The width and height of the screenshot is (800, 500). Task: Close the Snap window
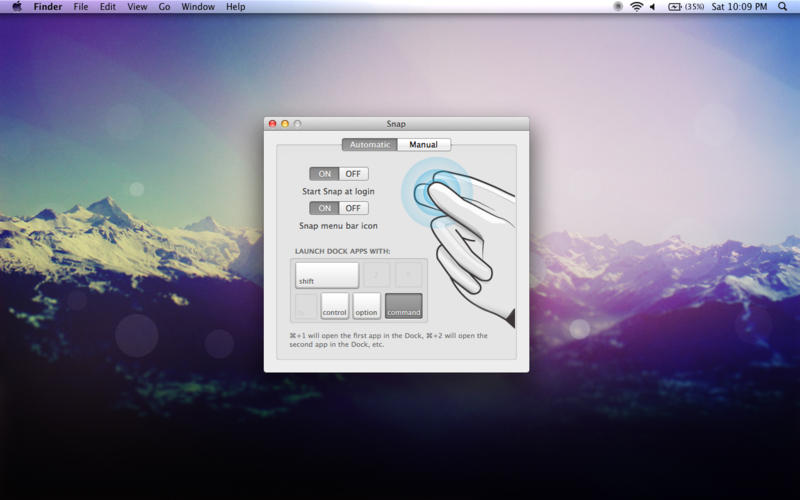(x=272, y=124)
